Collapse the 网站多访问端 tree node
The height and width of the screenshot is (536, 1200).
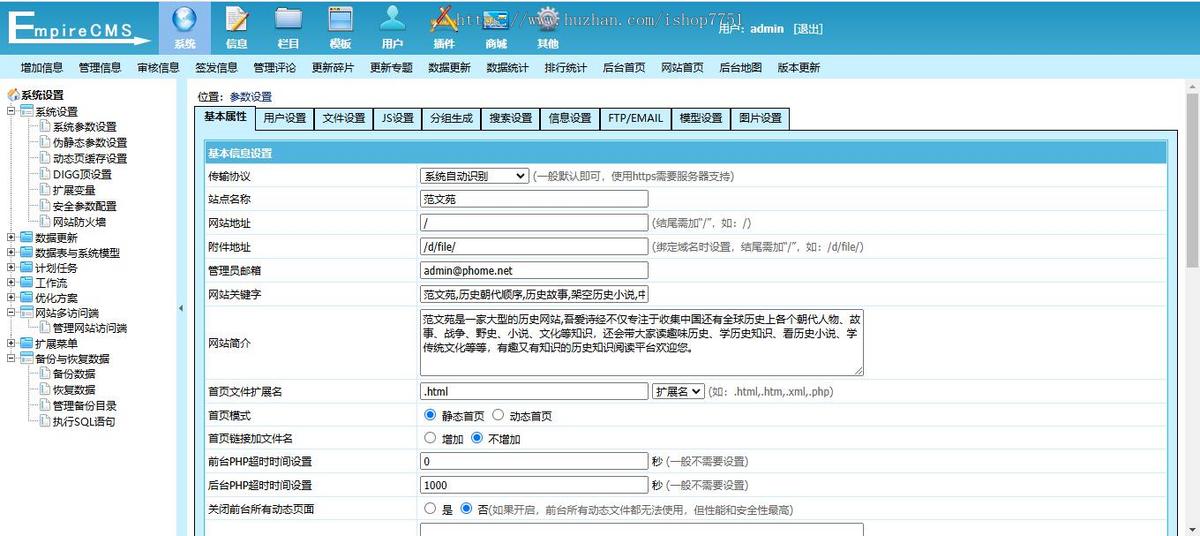click(11, 312)
